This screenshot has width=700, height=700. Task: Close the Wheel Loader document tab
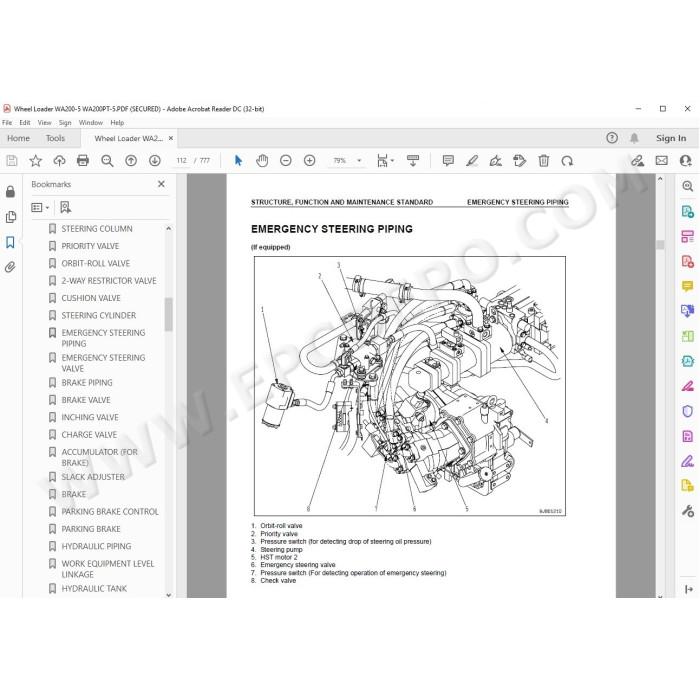click(171, 138)
